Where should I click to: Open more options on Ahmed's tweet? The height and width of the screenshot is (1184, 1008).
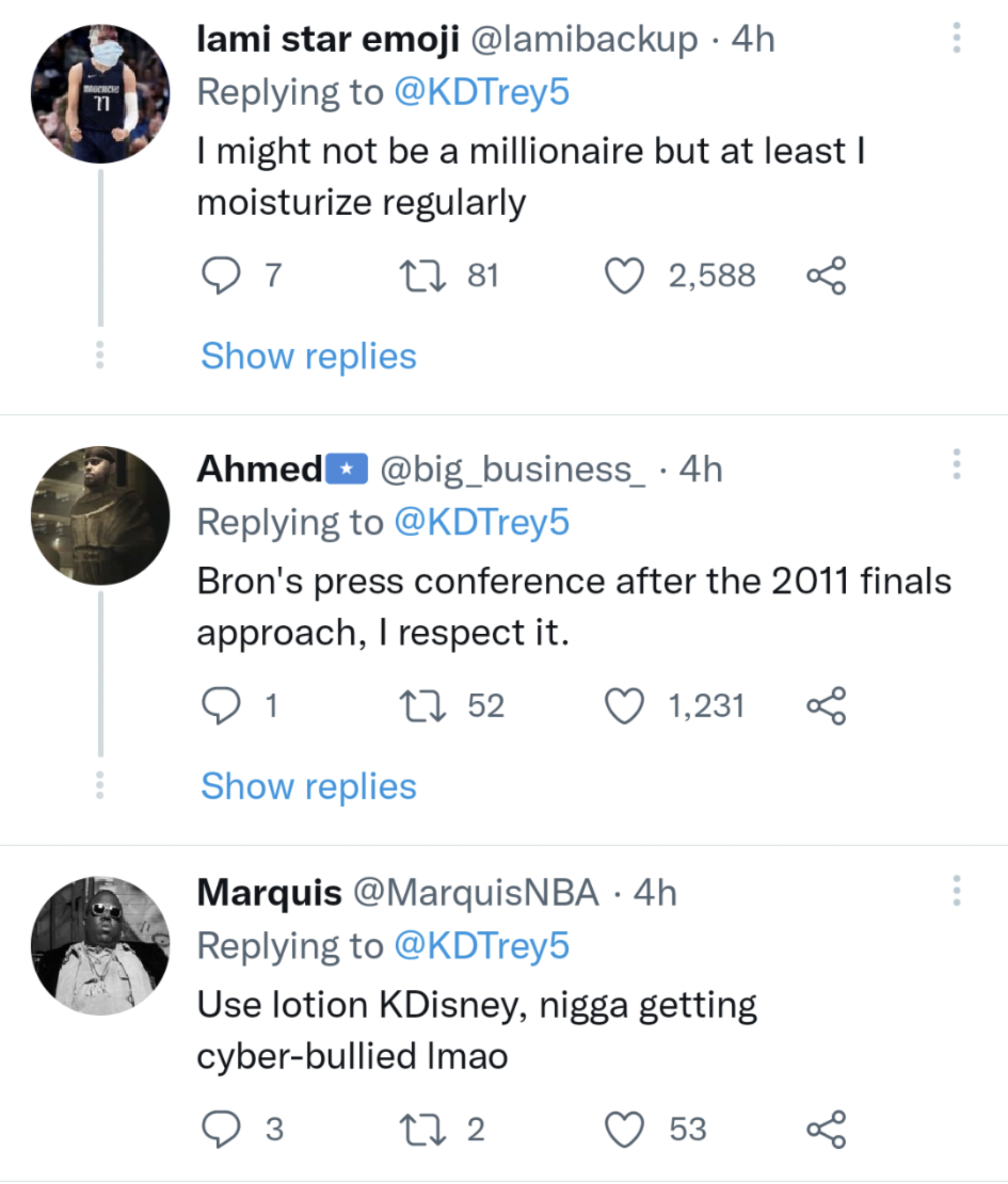[957, 464]
